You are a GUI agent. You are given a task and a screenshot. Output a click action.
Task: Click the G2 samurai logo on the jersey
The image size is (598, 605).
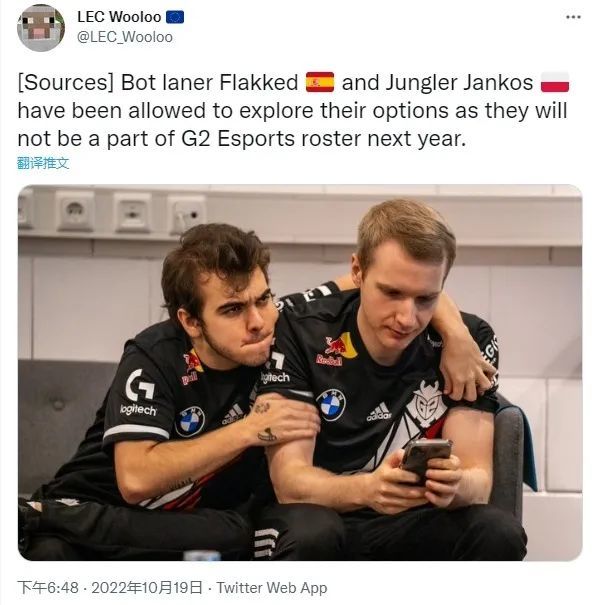pyautogui.click(x=427, y=404)
